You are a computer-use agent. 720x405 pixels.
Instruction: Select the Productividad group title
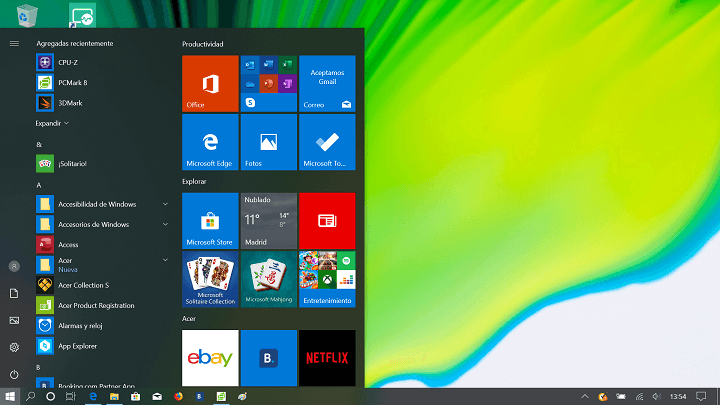pos(202,44)
